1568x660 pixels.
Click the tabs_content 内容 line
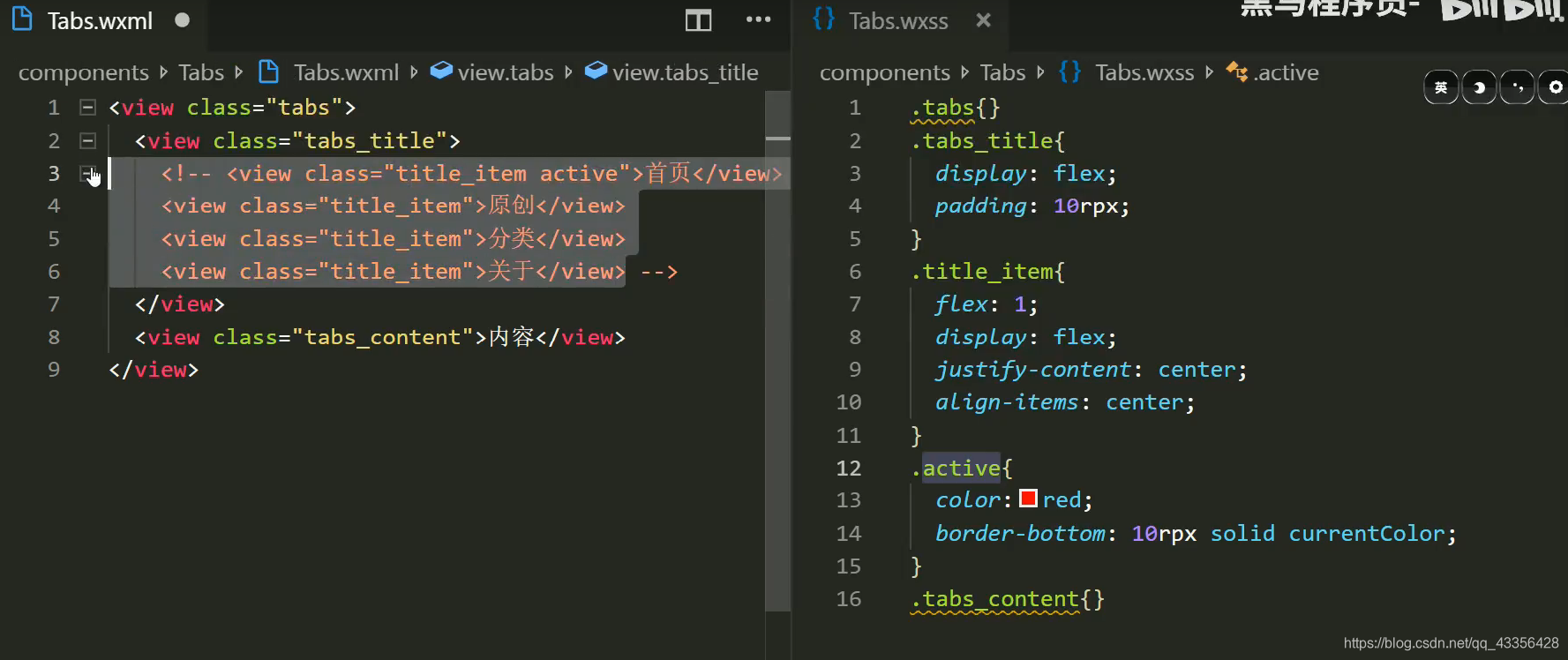(x=380, y=337)
